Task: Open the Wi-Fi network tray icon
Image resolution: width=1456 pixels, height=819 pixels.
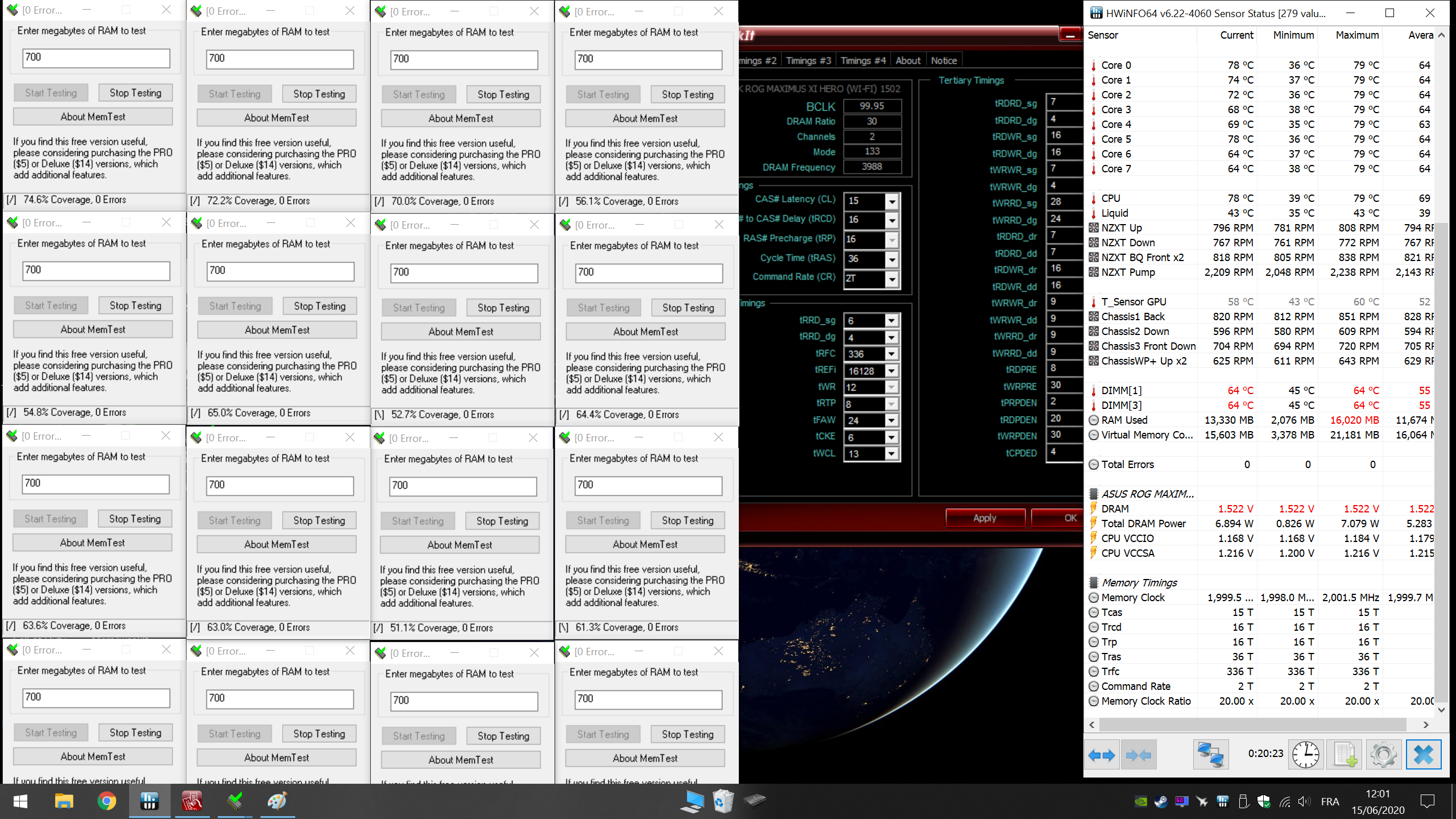Action: pyautogui.click(x=1285, y=802)
